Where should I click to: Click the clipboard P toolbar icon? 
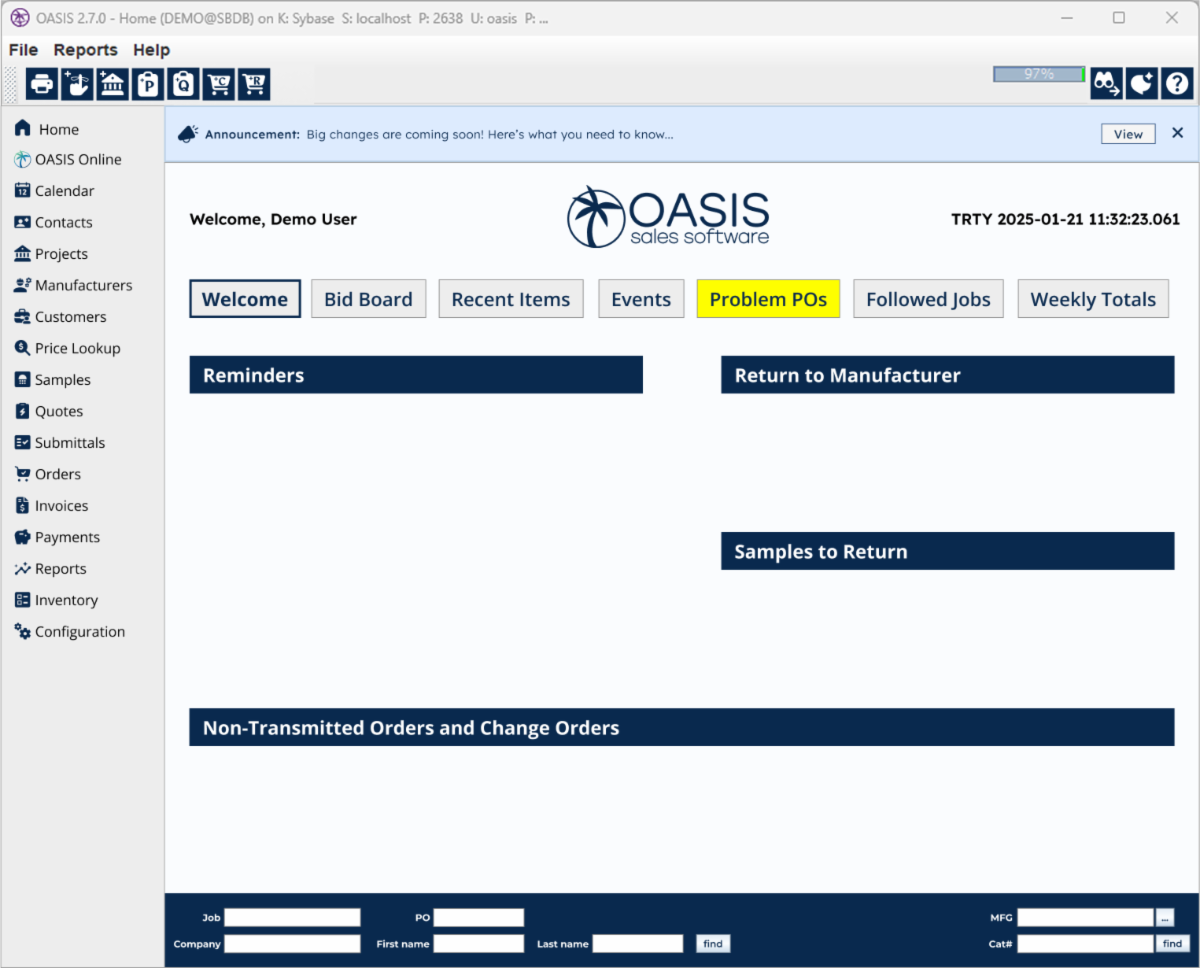click(x=148, y=85)
